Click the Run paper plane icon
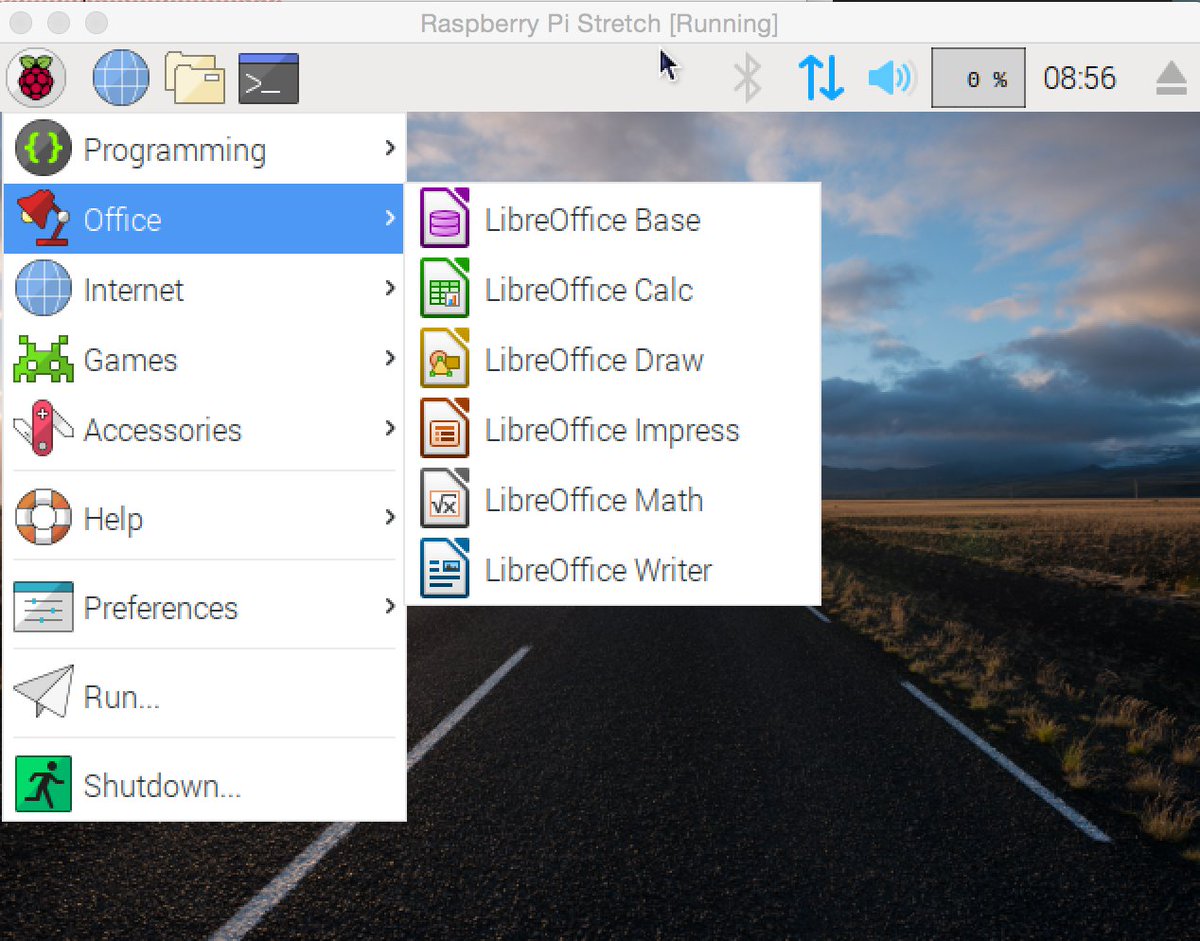Viewport: 1200px width, 941px height. (43, 692)
